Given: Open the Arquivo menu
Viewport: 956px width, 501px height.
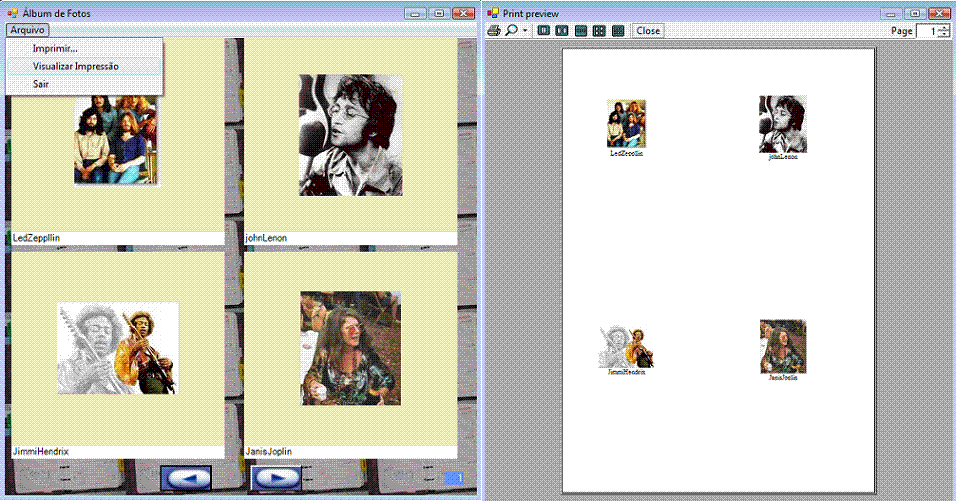Looking at the screenshot, I should coord(27,30).
